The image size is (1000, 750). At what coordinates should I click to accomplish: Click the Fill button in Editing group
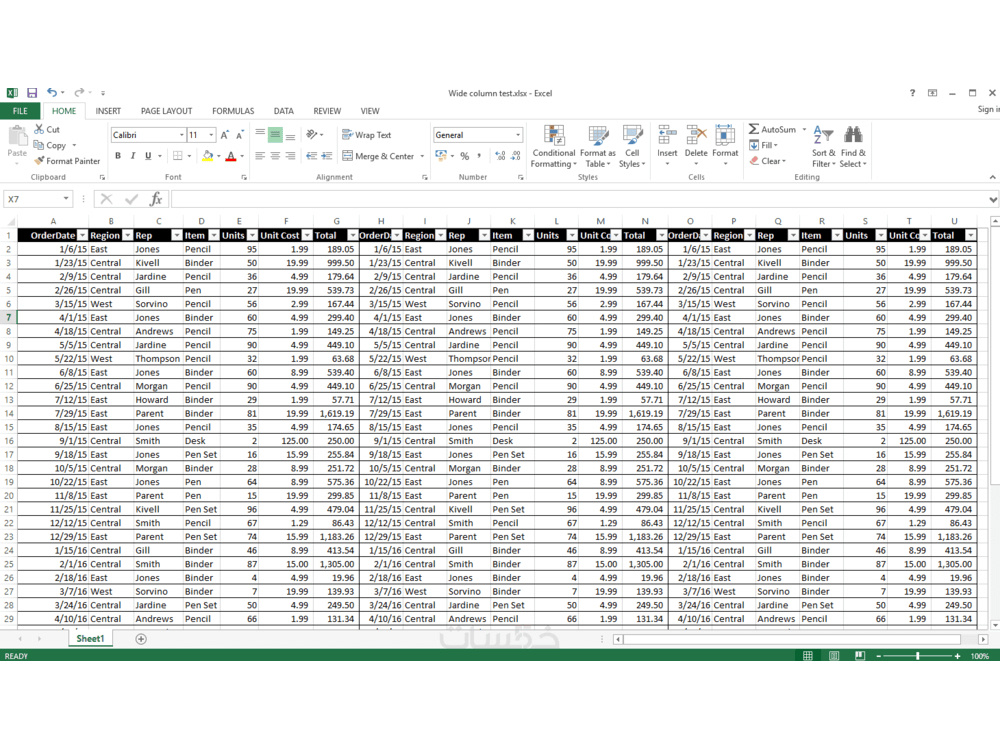(763, 145)
